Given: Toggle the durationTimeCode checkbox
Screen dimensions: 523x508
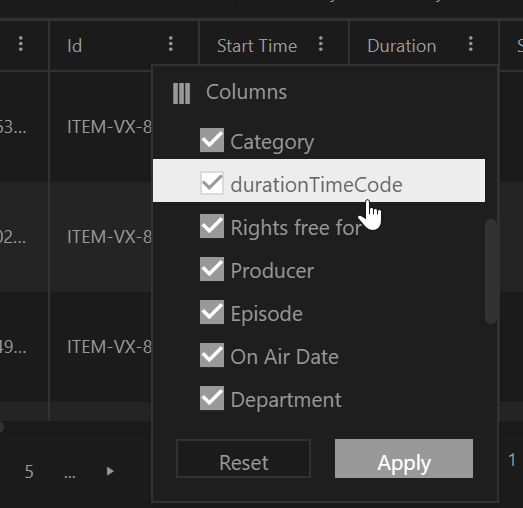Looking at the screenshot, I should 212,183.
